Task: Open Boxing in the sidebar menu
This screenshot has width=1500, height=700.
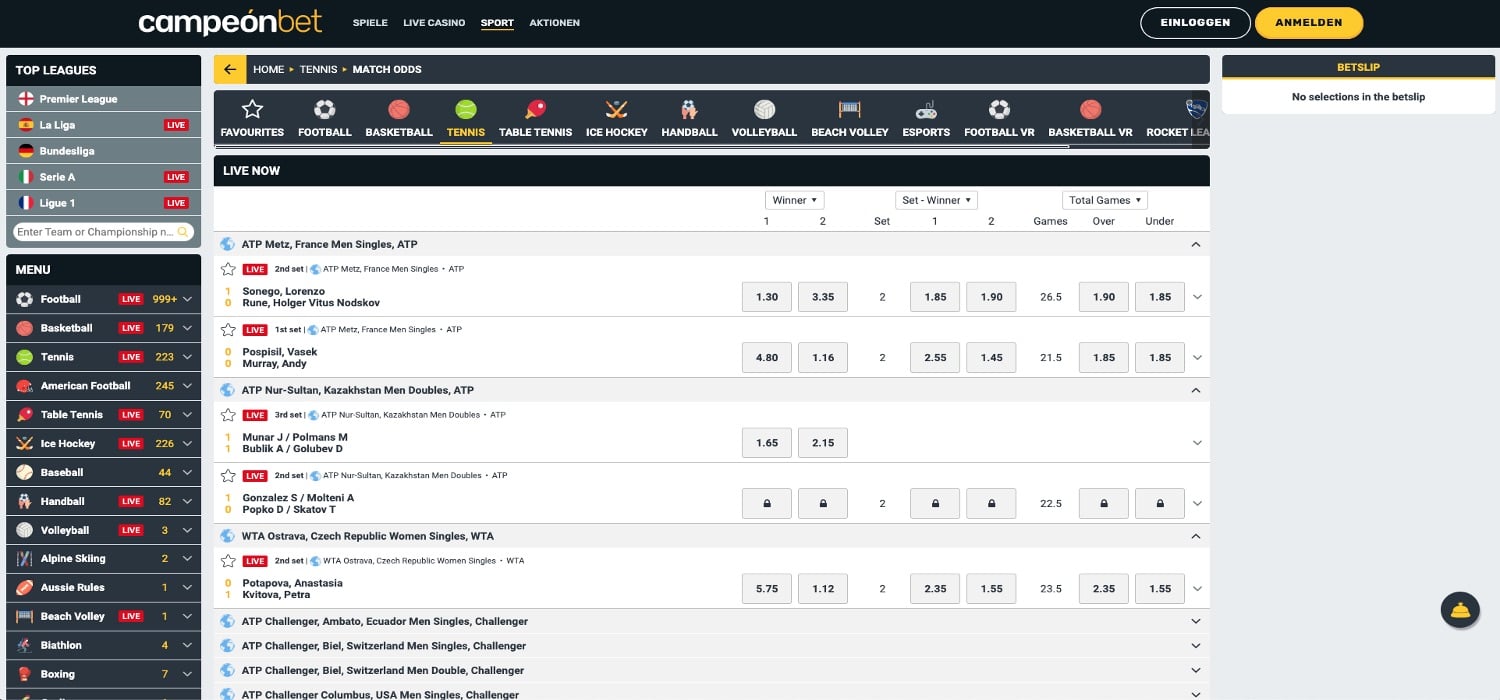Action: (104, 674)
